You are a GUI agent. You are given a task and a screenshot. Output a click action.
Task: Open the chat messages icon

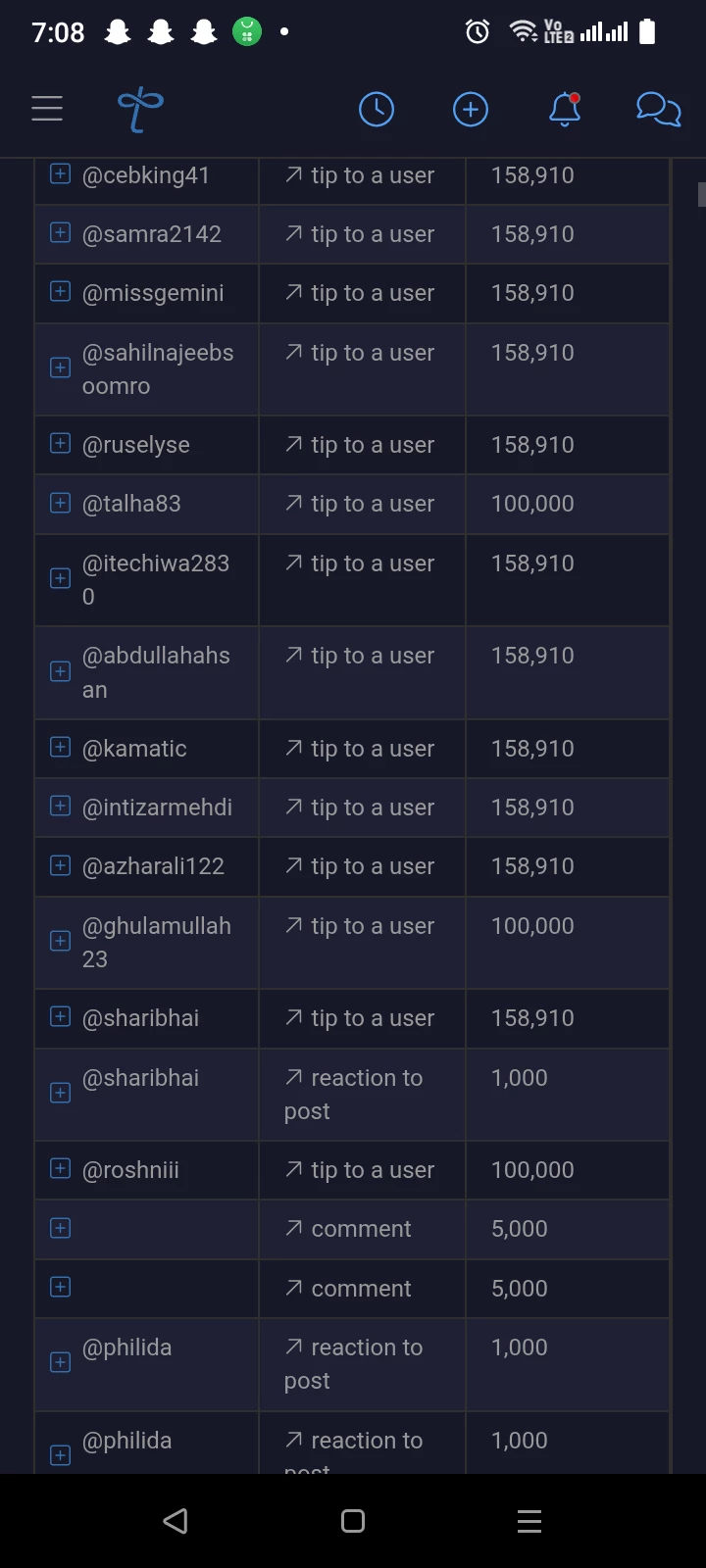659,109
